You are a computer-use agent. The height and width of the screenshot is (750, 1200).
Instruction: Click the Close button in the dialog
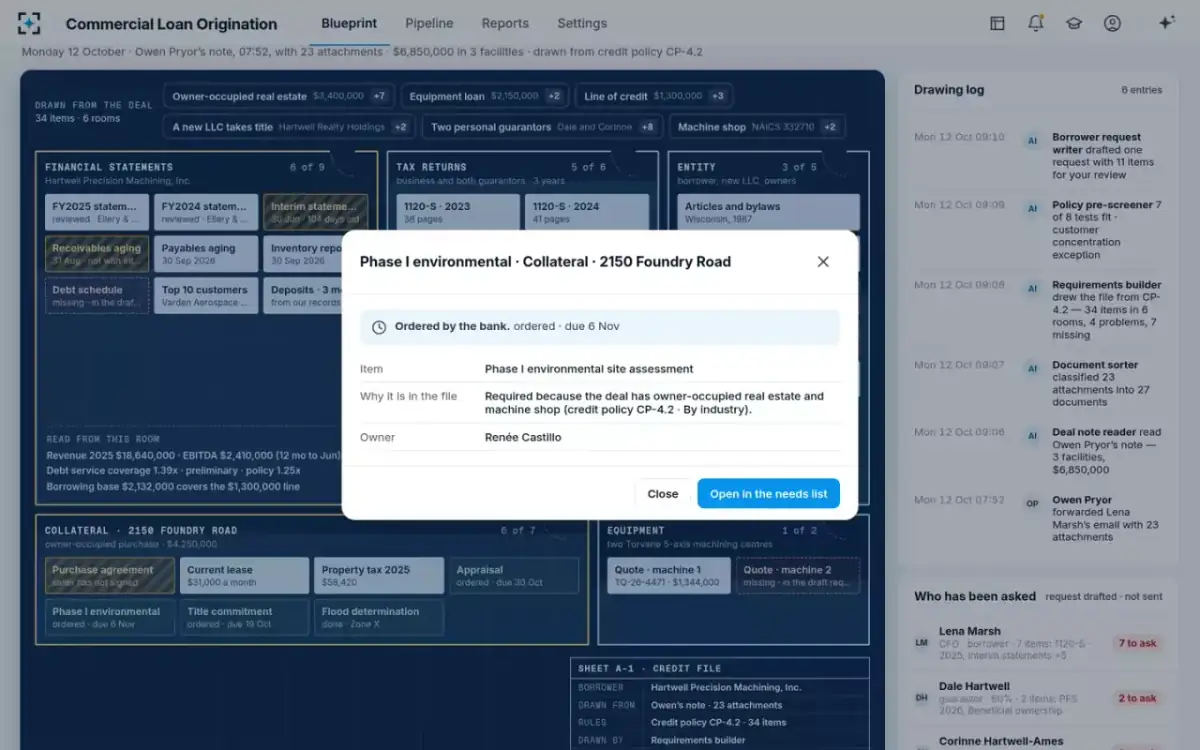(663, 494)
